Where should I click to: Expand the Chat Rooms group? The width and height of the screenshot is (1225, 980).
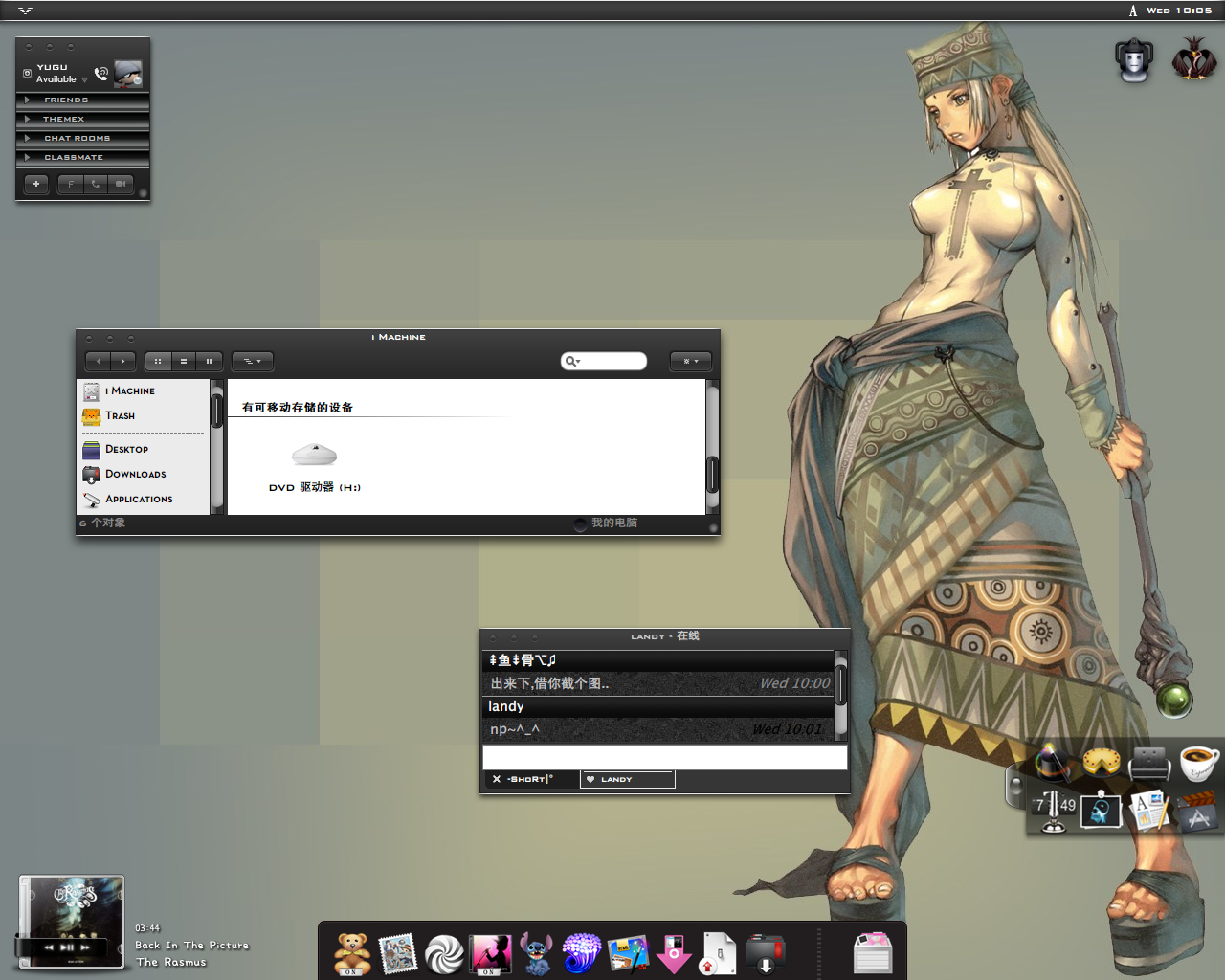[x=82, y=138]
